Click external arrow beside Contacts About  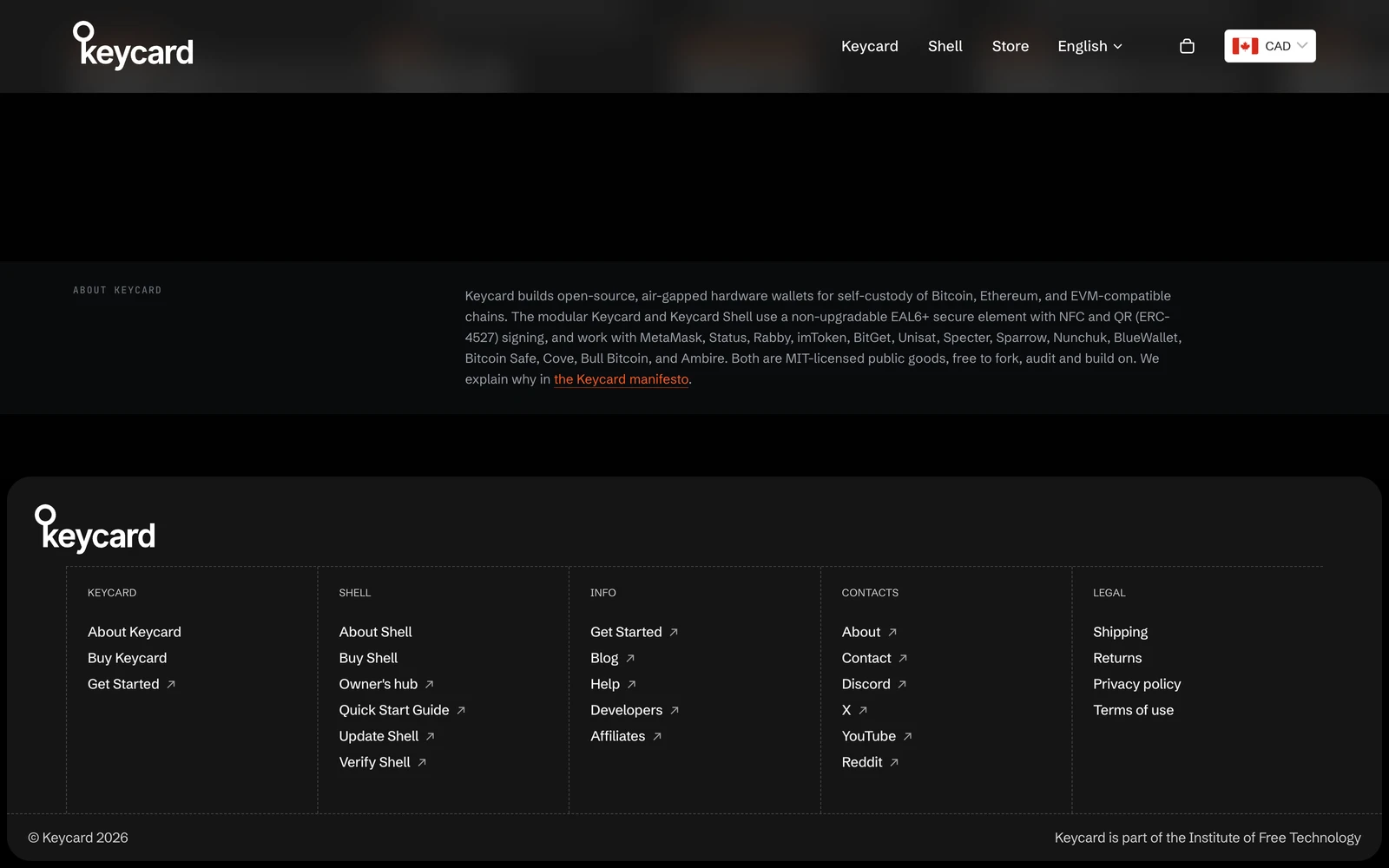892,633
